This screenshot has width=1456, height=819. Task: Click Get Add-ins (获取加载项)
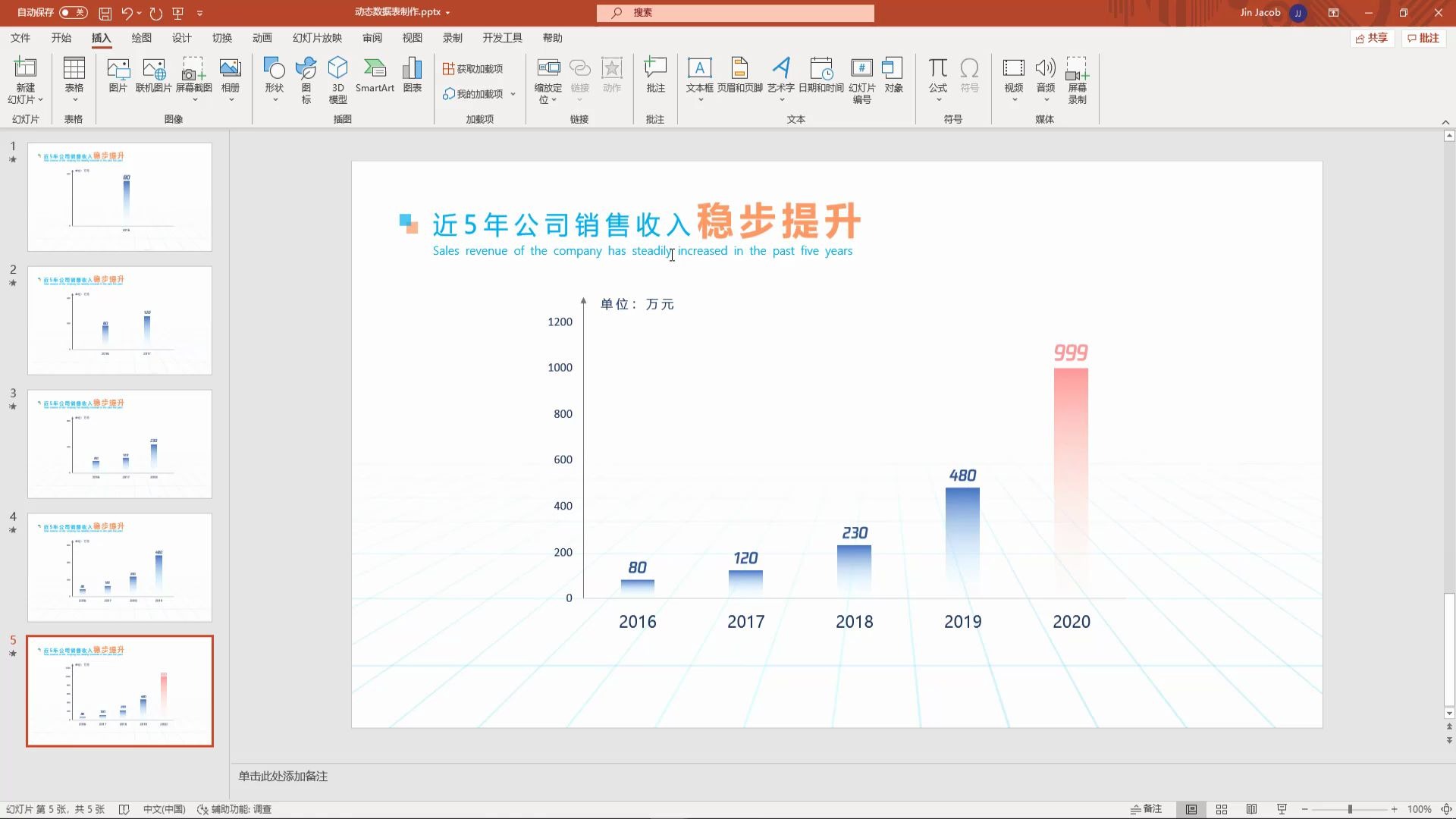(x=473, y=69)
